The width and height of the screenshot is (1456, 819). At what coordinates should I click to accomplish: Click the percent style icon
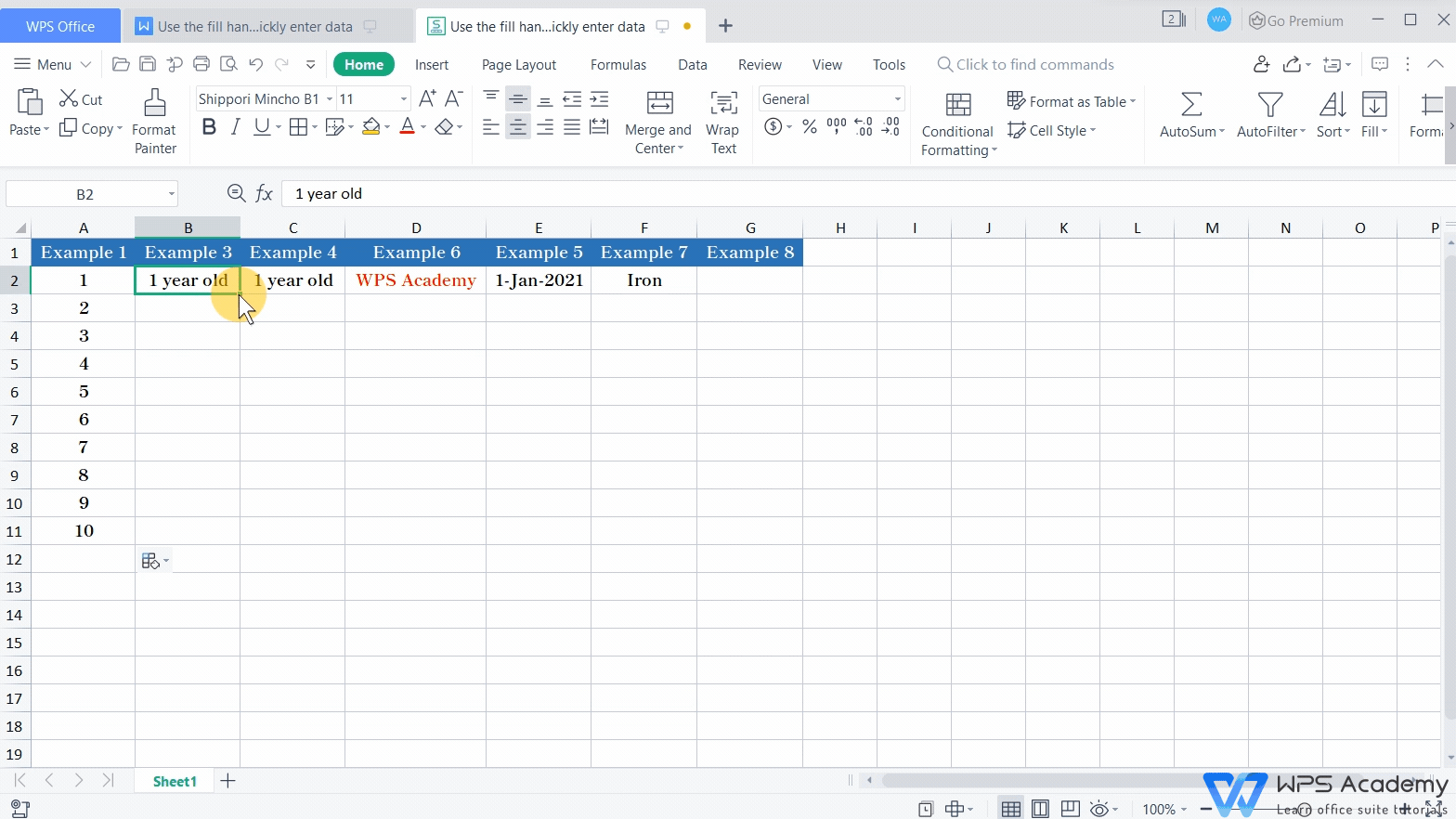[x=810, y=127]
